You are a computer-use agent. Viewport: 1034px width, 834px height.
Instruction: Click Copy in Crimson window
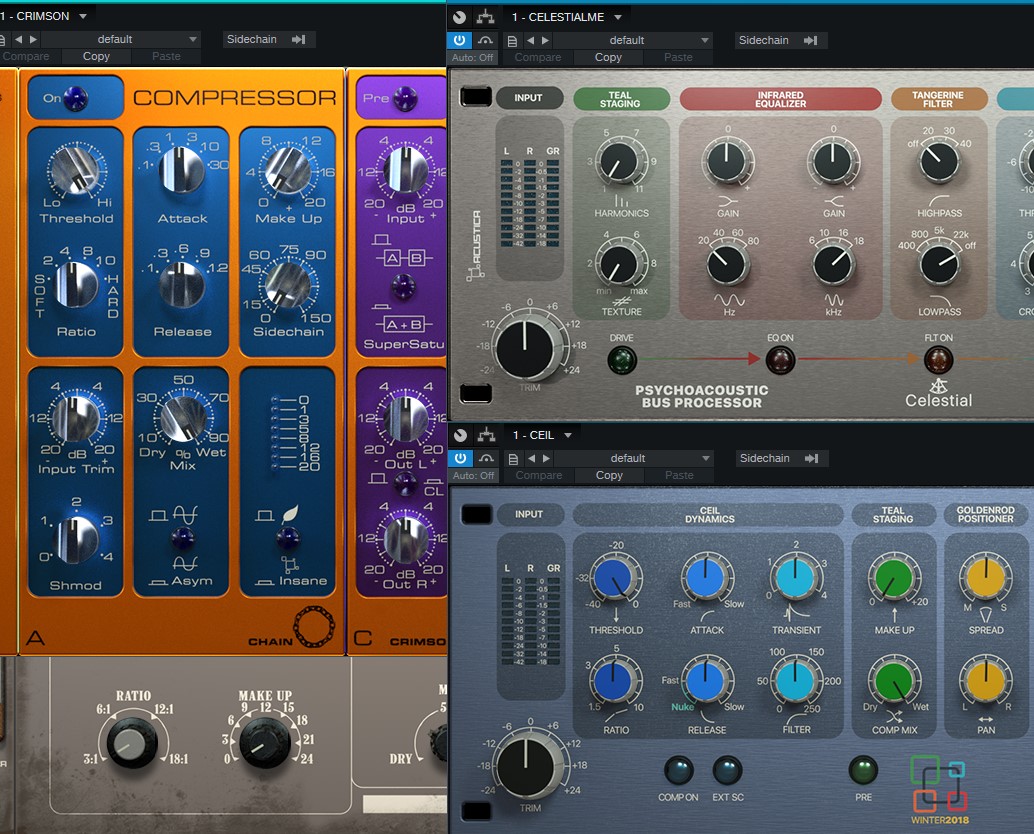[x=96, y=57]
